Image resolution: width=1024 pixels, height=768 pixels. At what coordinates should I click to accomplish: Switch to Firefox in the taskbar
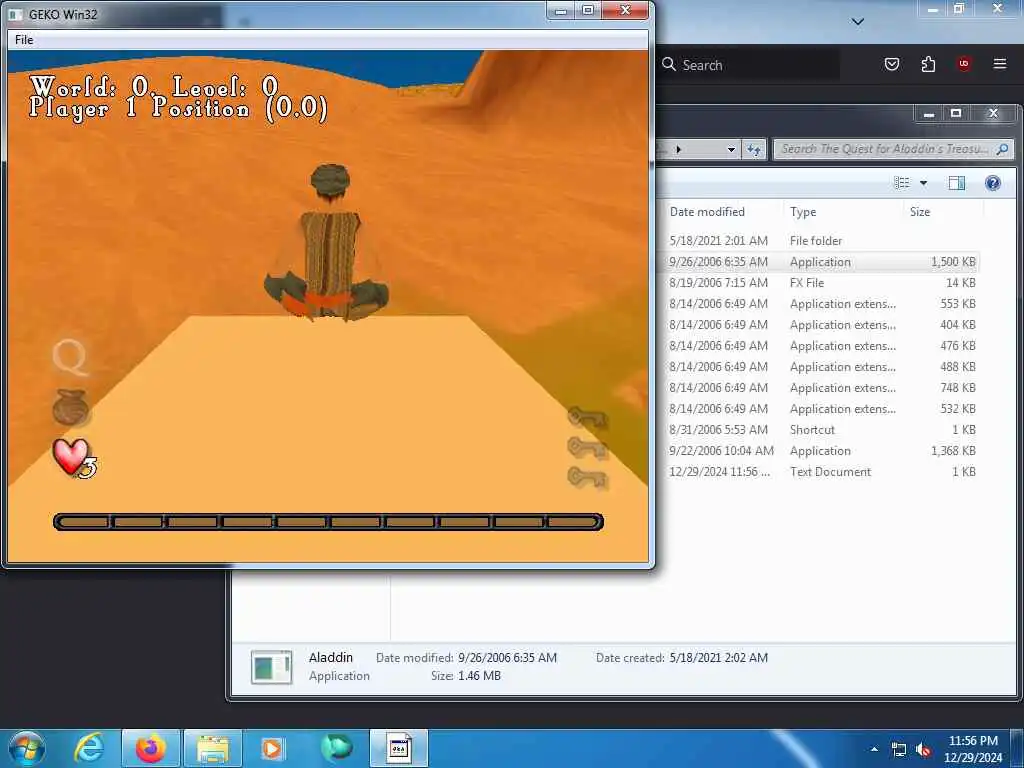click(151, 748)
